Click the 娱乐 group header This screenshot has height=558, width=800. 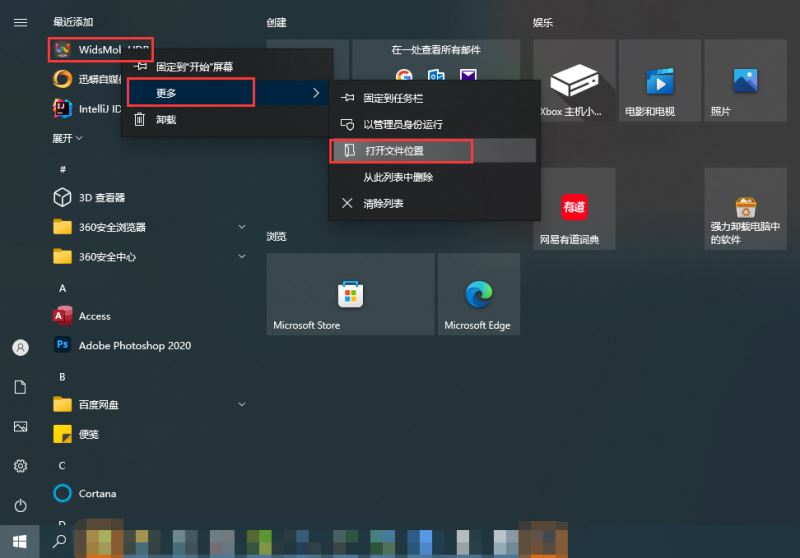(x=543, y=22)
